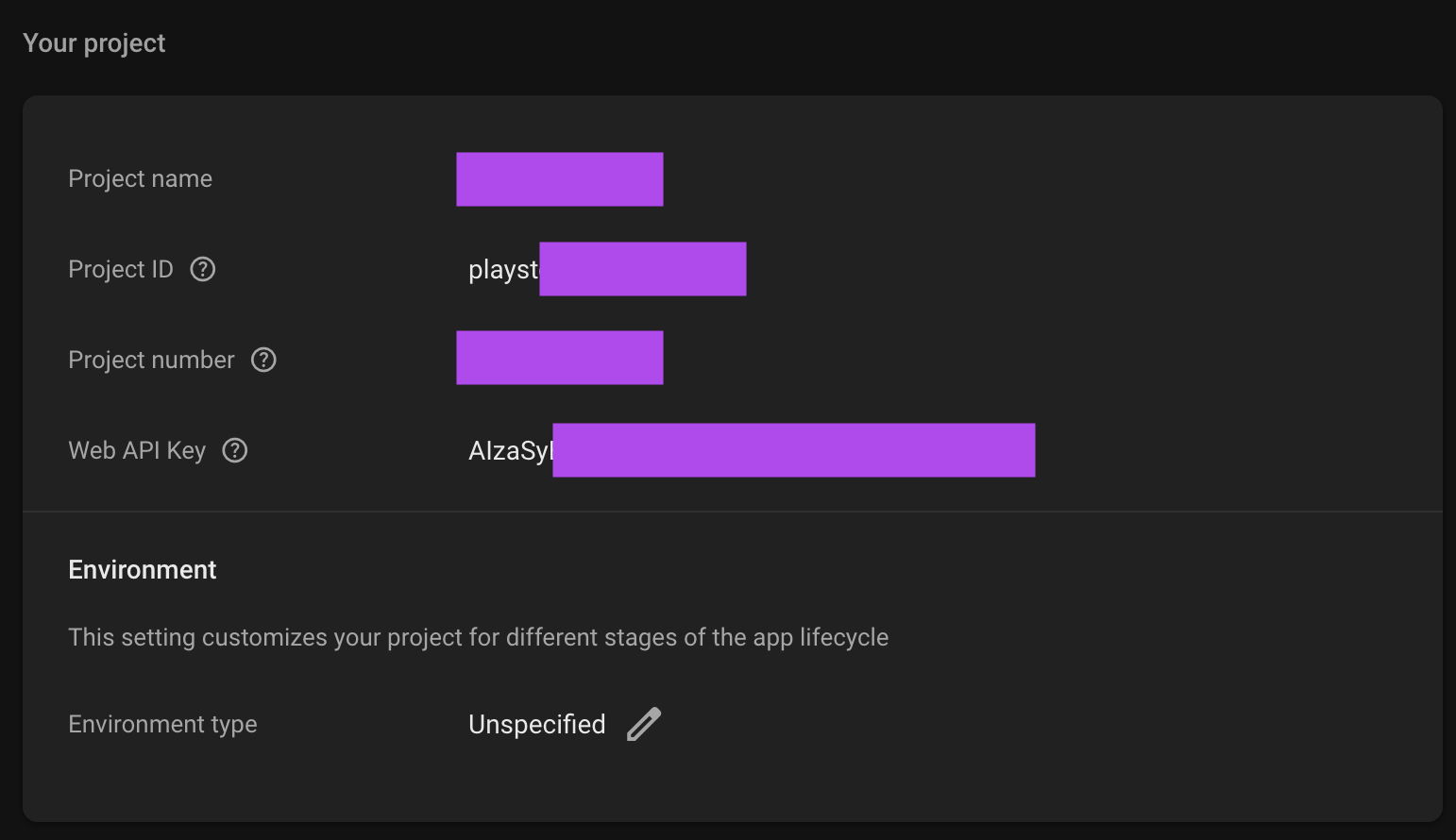1456x840 pixels.
Task: Click the Project ID help icon
Action: tap(203, 269)
